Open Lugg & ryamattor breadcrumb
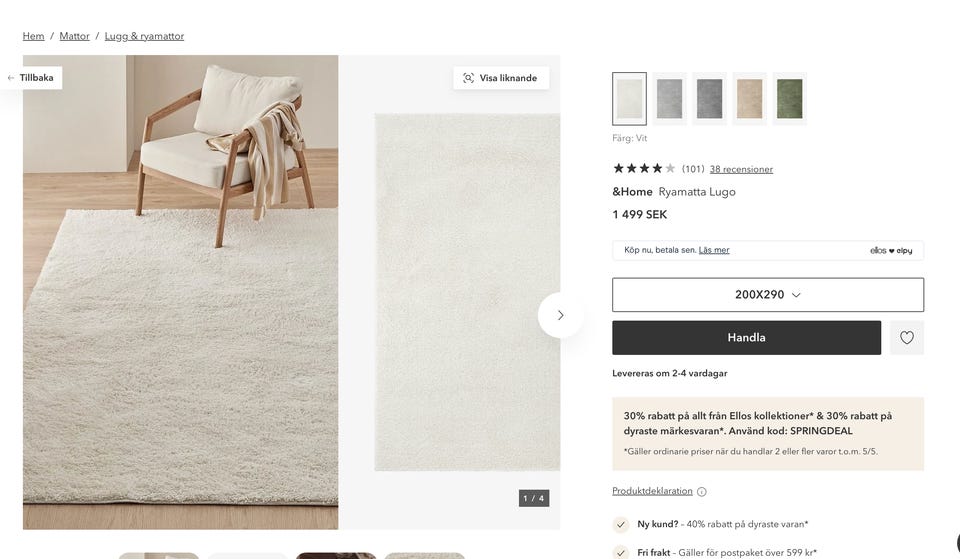This screenshot has width=960, height=559. 144,36
